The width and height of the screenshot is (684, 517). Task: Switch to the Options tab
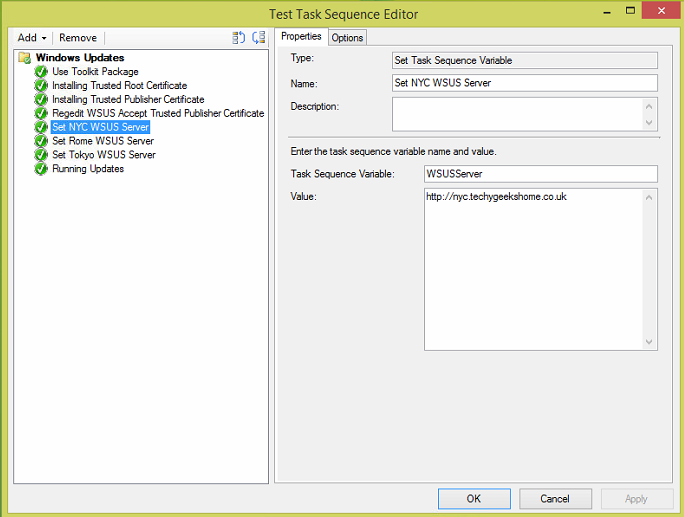348,38
